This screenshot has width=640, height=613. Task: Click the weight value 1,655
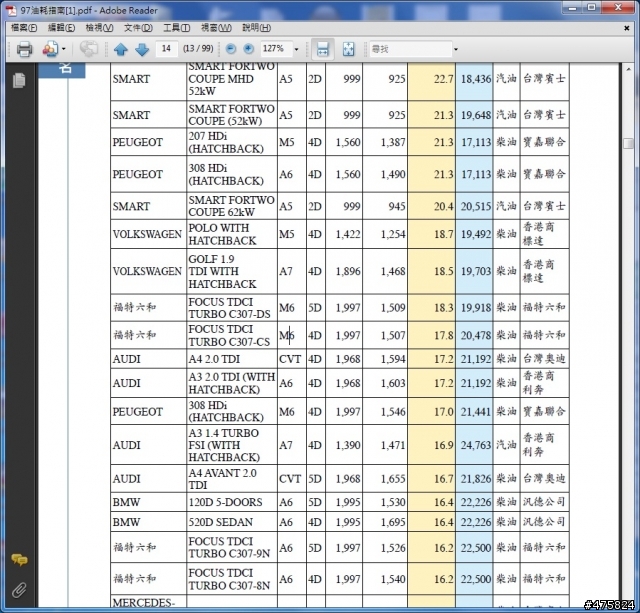tap(393, 478)
